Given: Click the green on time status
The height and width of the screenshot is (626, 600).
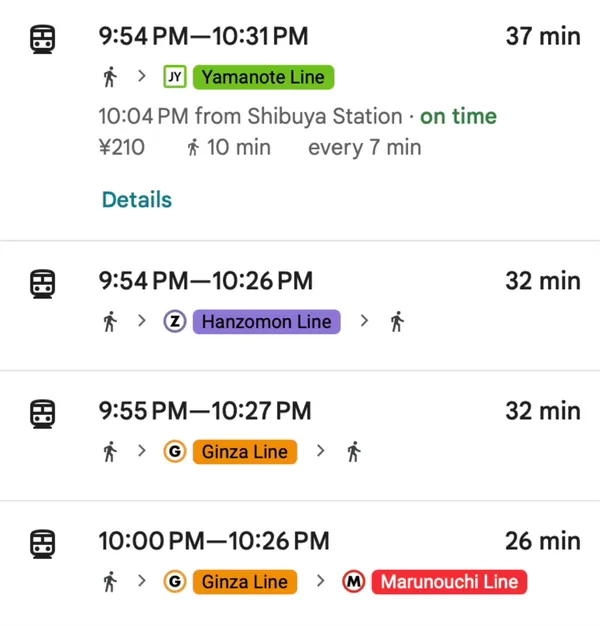Looking at the screenshot, I should coord(458,116).
